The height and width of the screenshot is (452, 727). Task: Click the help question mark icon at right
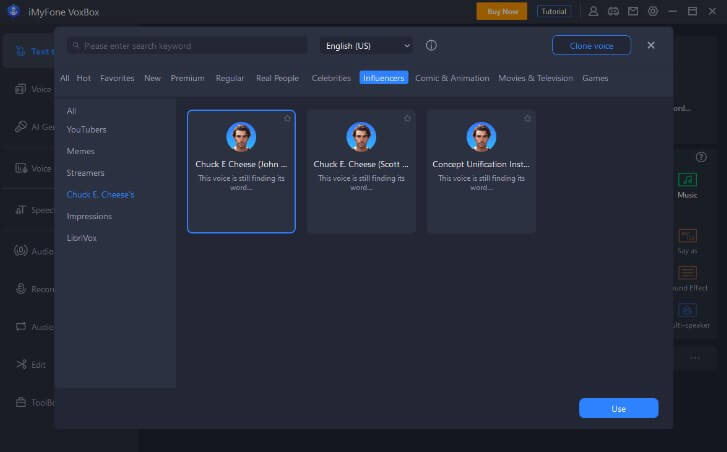[x=701, y=157]
